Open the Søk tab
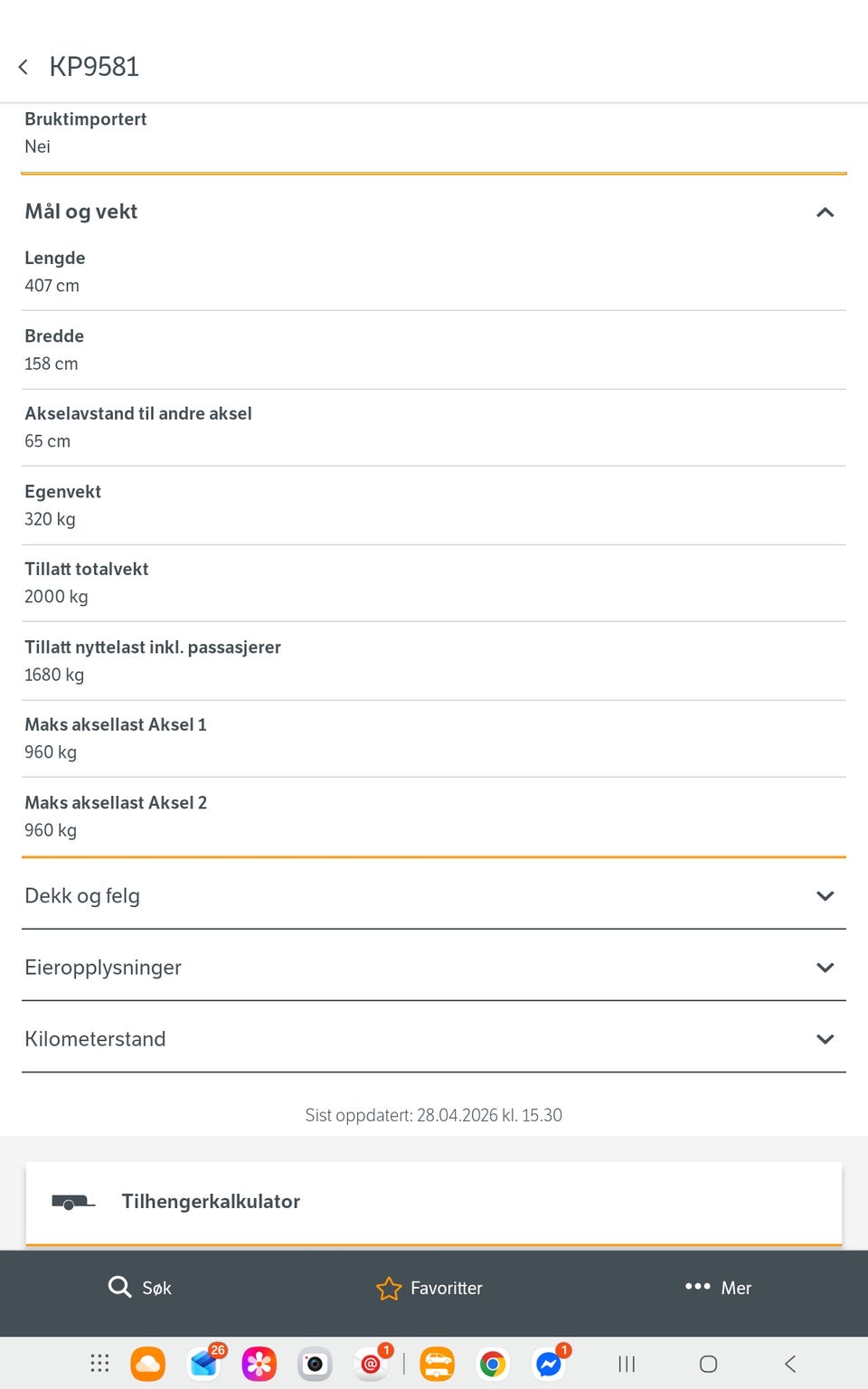The height and width of the screenshot is (1389, 868). [x=140, y=1287]
